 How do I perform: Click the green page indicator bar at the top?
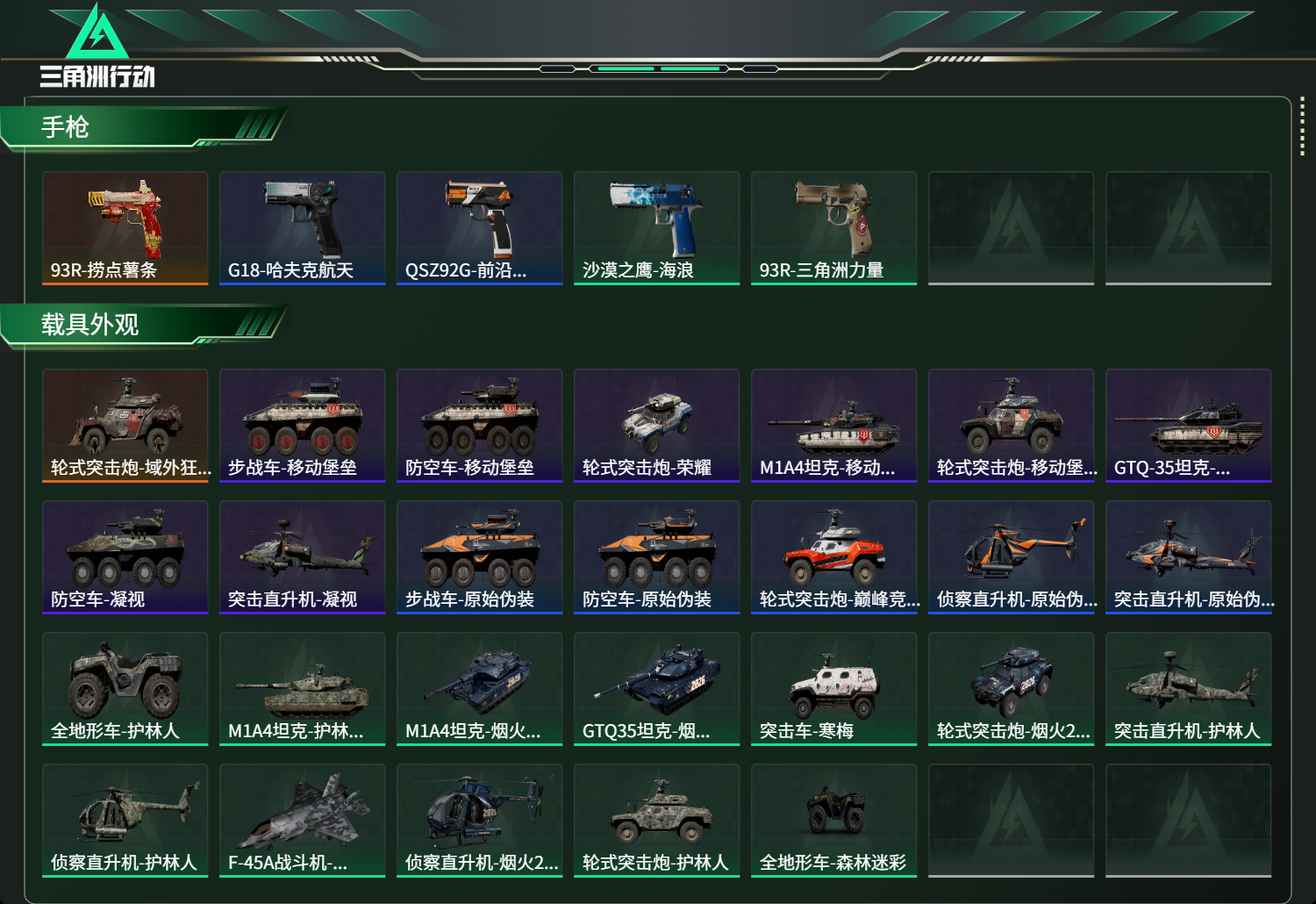[655, 68]
